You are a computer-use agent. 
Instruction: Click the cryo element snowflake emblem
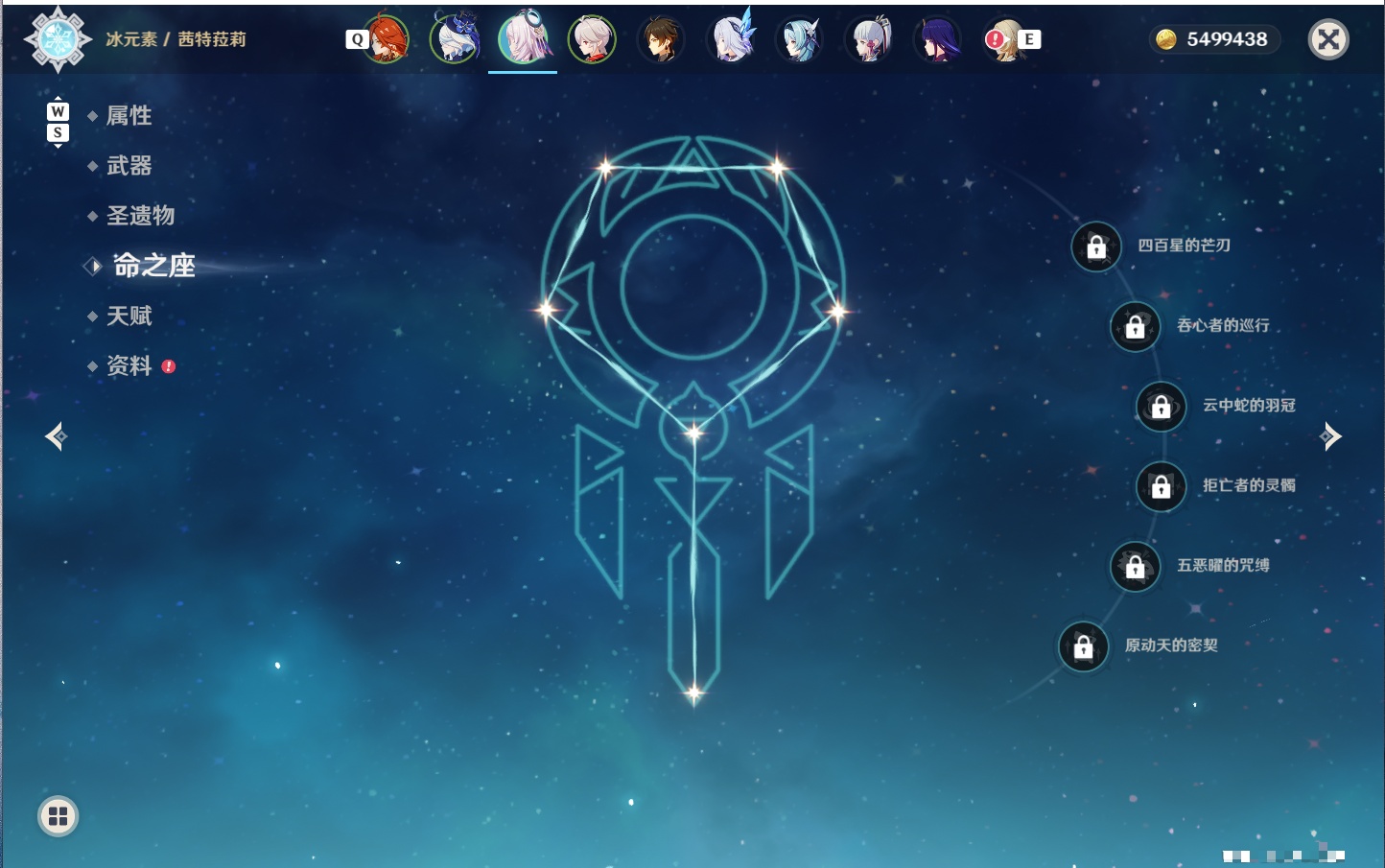(58, 39)
